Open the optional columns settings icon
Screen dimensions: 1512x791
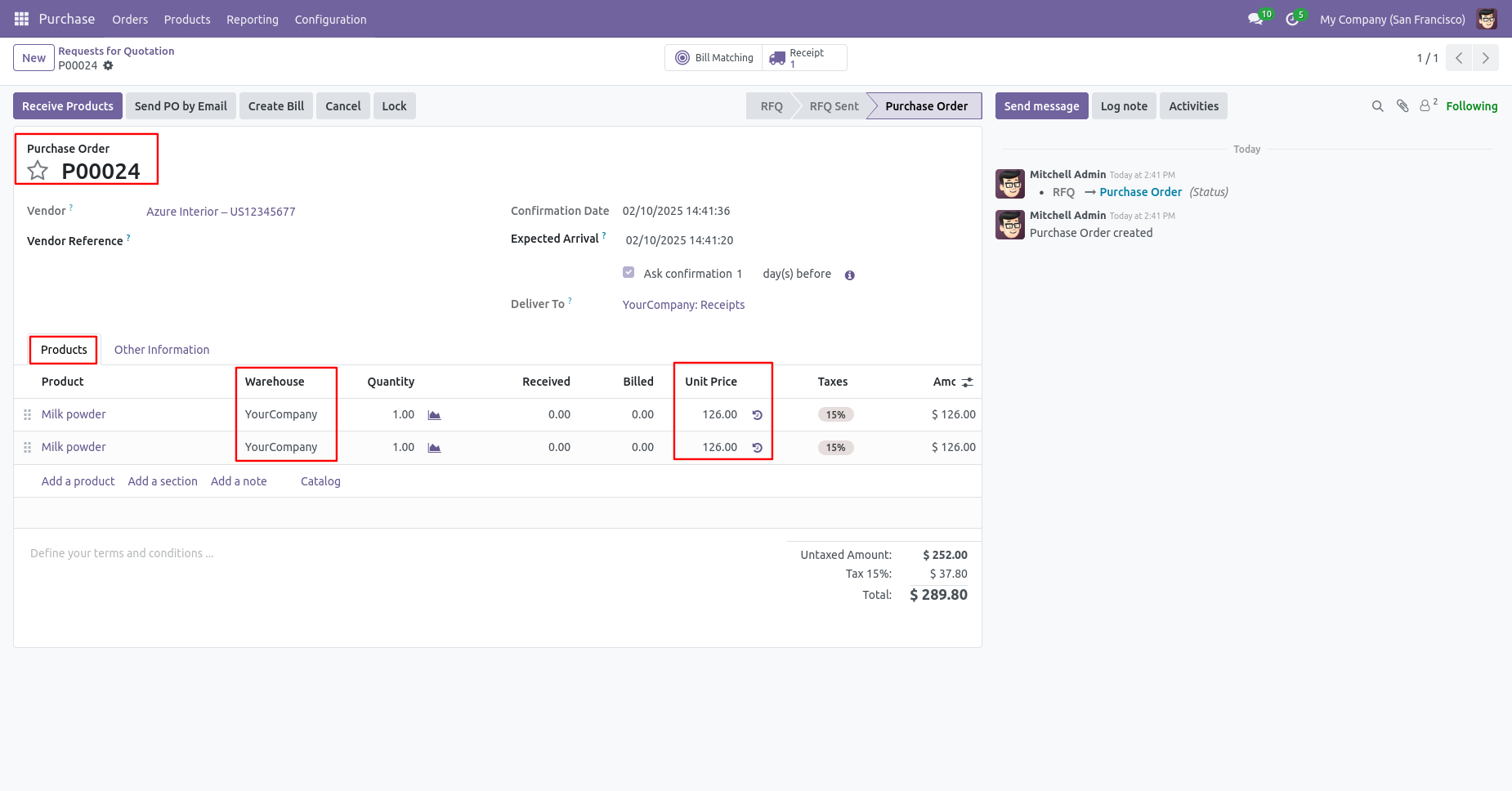(968, 382)
